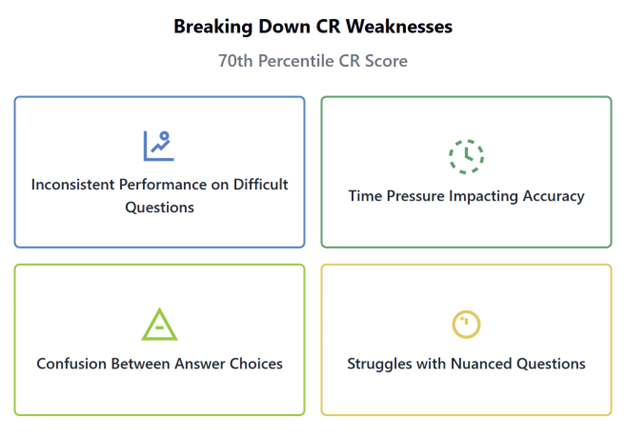The image size is (626, 438).
Task: Click the word "Percentile" in the subtitle
Action: pos(304,61)
